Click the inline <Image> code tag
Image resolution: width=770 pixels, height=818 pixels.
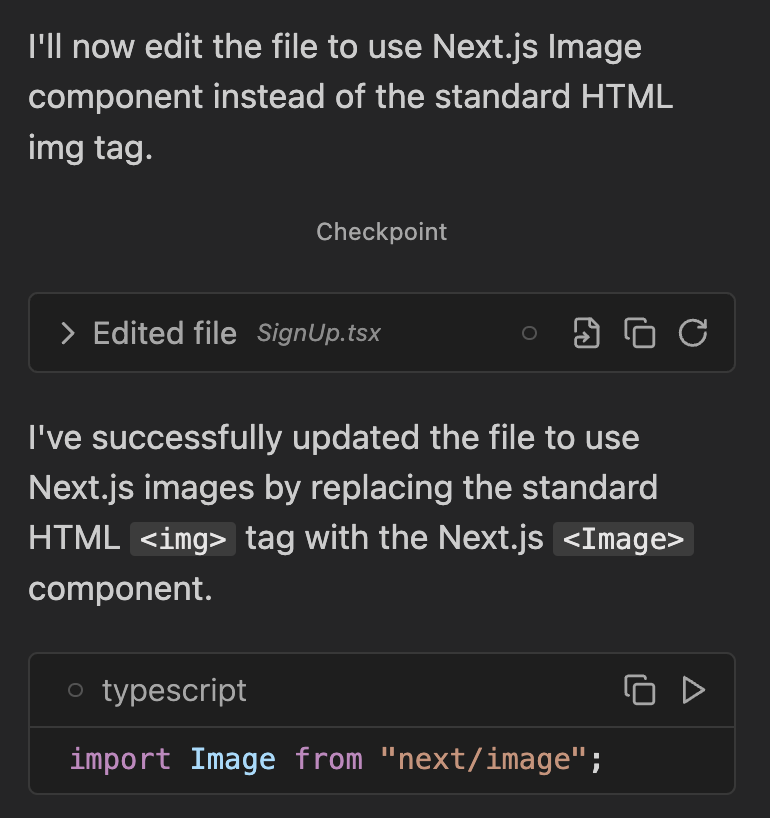coord(623,540)
